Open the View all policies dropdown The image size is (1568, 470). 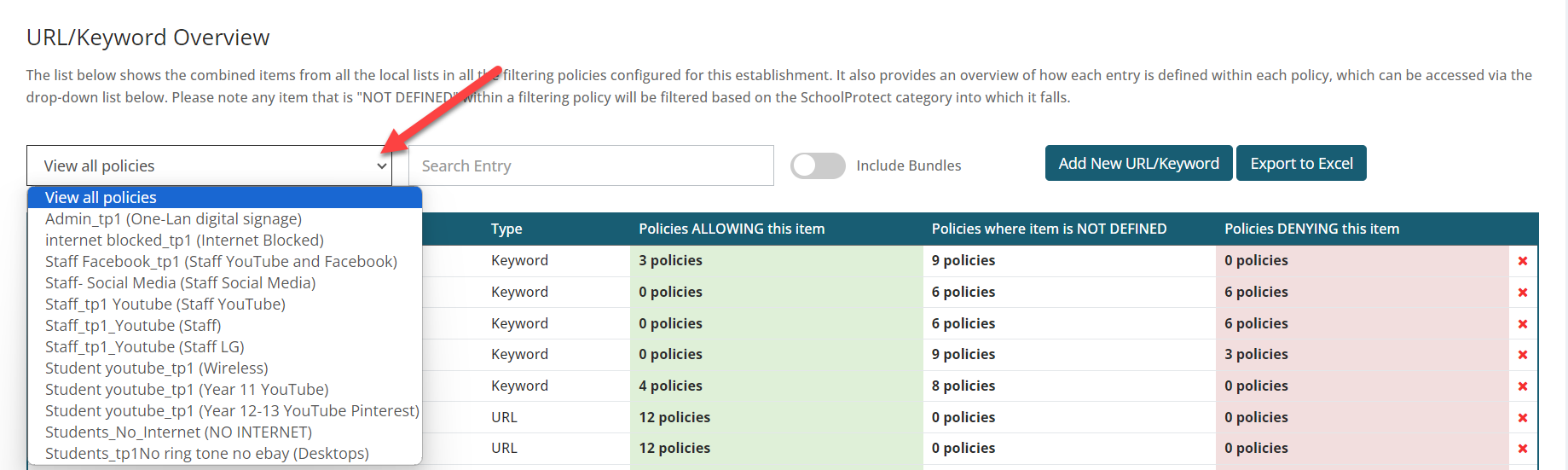click(209, 165)
